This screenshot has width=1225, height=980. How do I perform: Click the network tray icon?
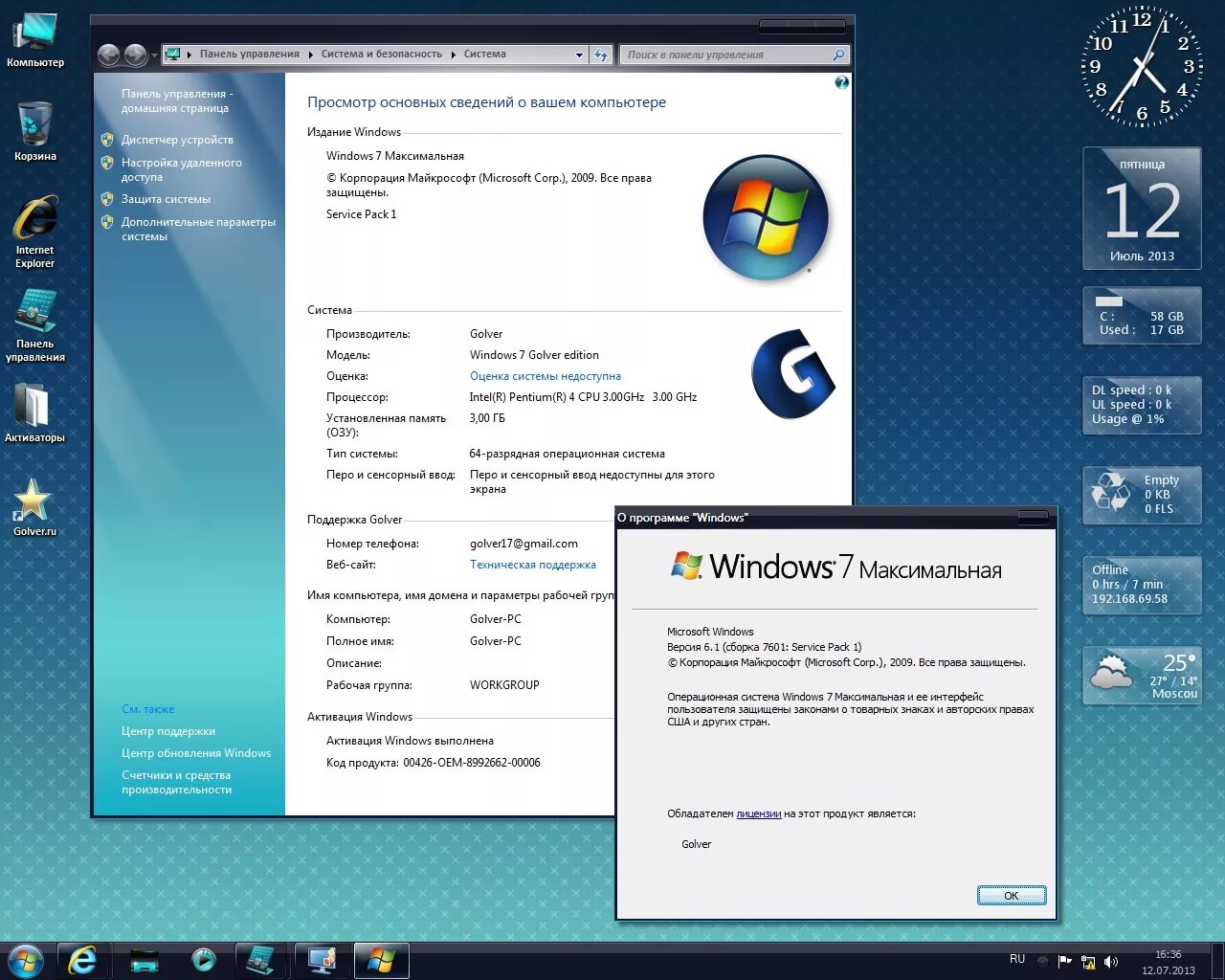pyautogui.click(x=1088, y=962)
